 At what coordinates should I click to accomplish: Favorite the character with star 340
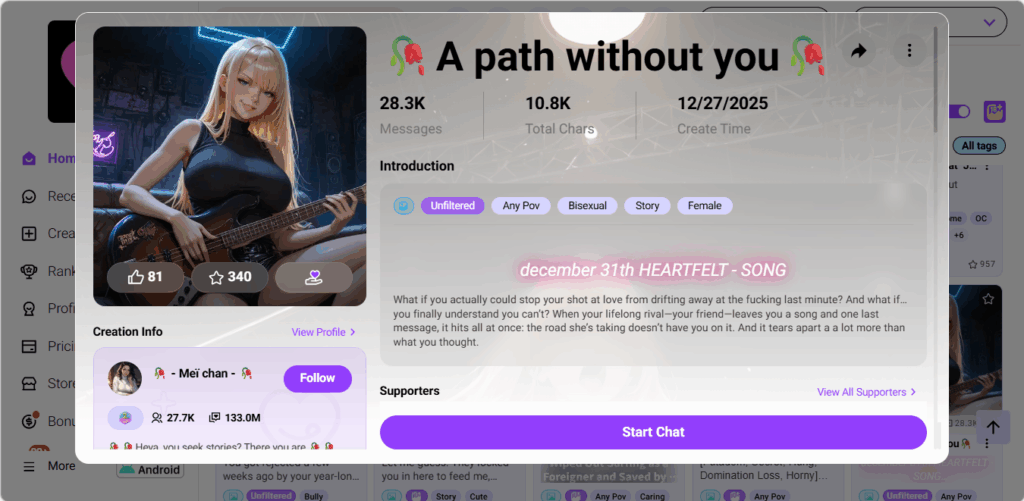230,277
